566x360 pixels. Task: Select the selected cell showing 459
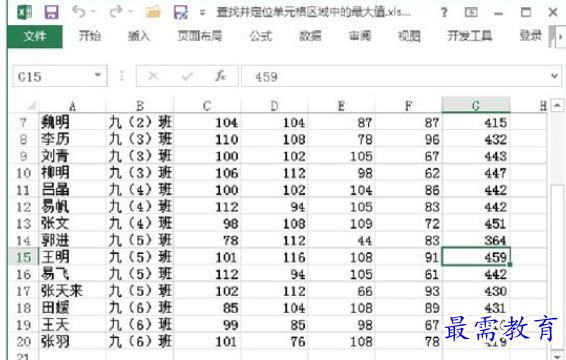476,257
